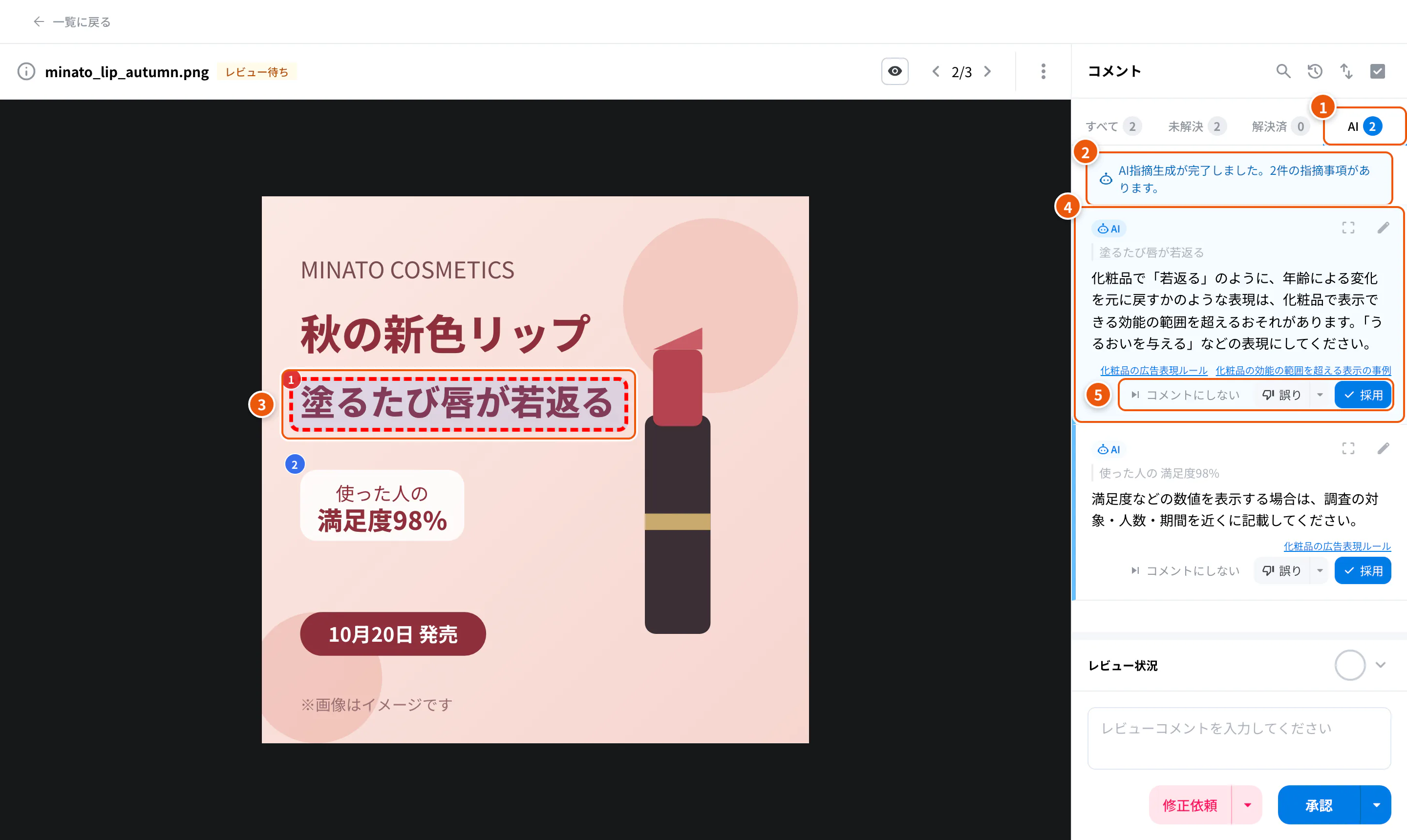Toggle the checkbox icon in comment header

tap(1378, 71)
